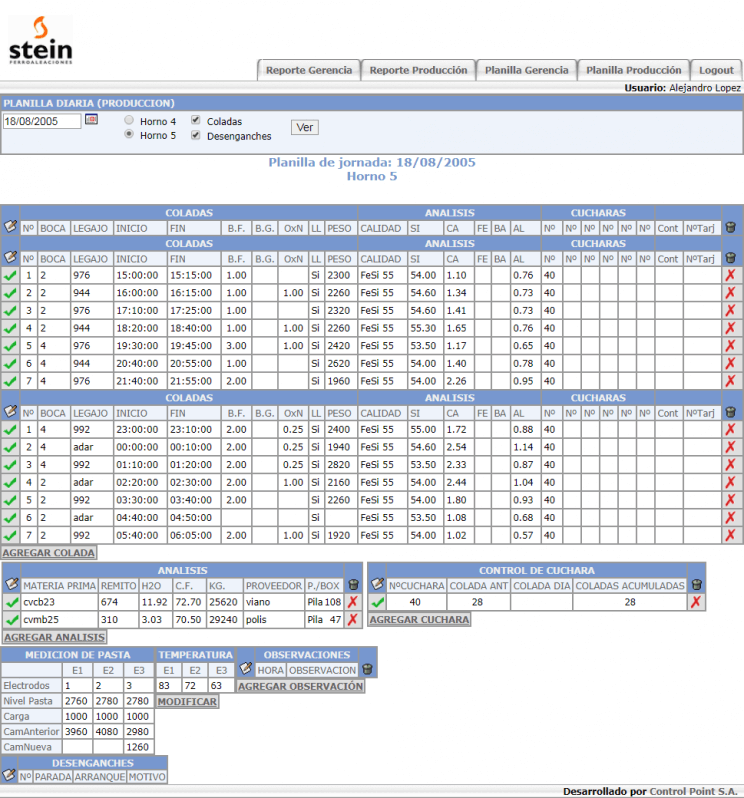Image resolution: width=744 pixels, height=798 pixels.
Task: Delete colada row starting 18:20:00
Action: click(730, 328)
